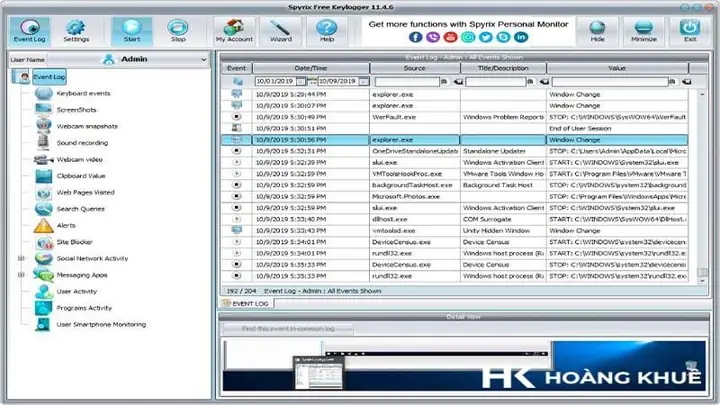
Task: Sort by the Event column header
Action: tap(236, 68)
